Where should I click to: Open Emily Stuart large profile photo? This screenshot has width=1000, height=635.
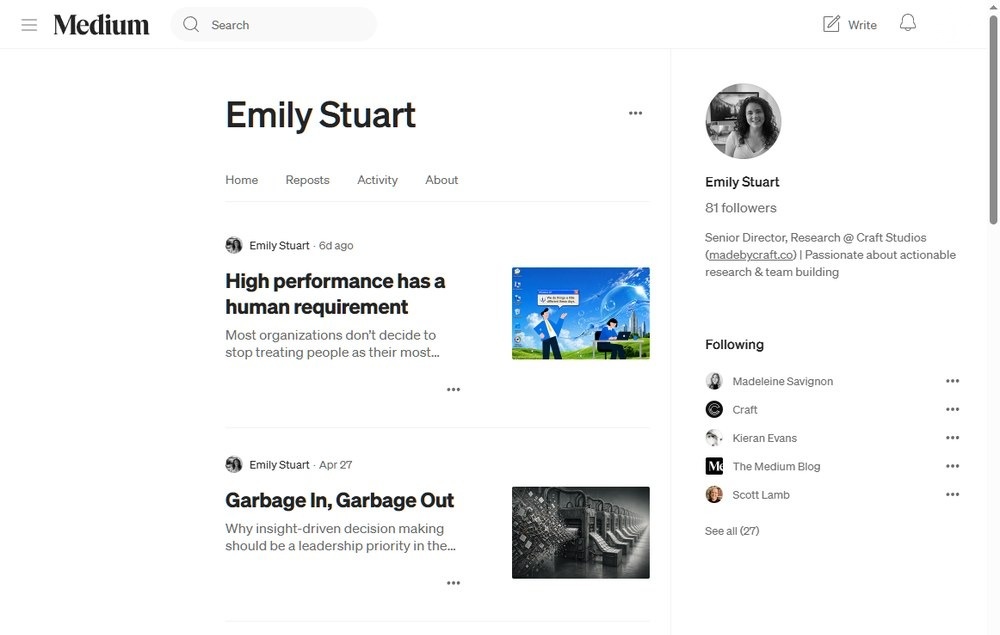(743, 121)
